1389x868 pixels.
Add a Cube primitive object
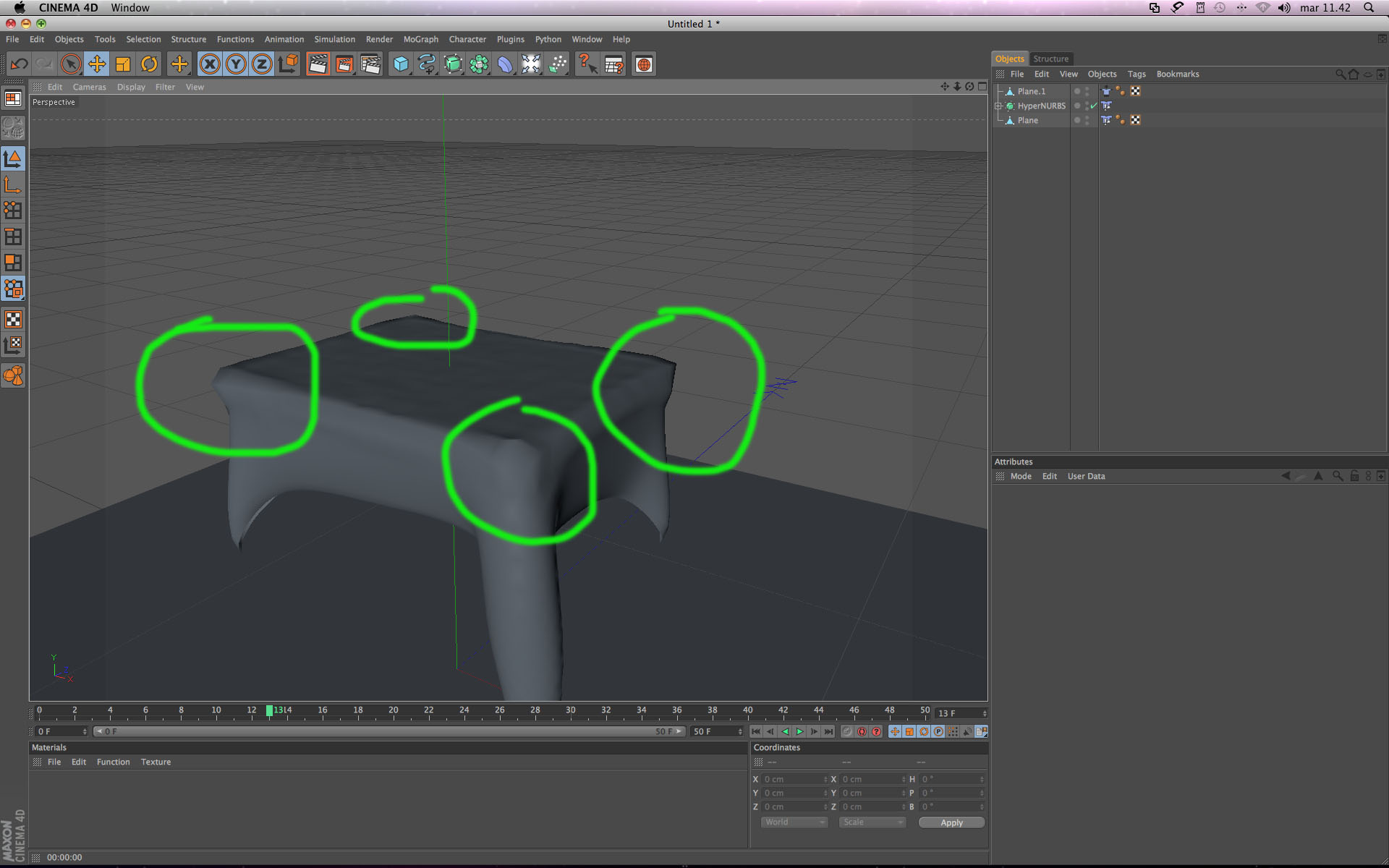coord(400,64)
